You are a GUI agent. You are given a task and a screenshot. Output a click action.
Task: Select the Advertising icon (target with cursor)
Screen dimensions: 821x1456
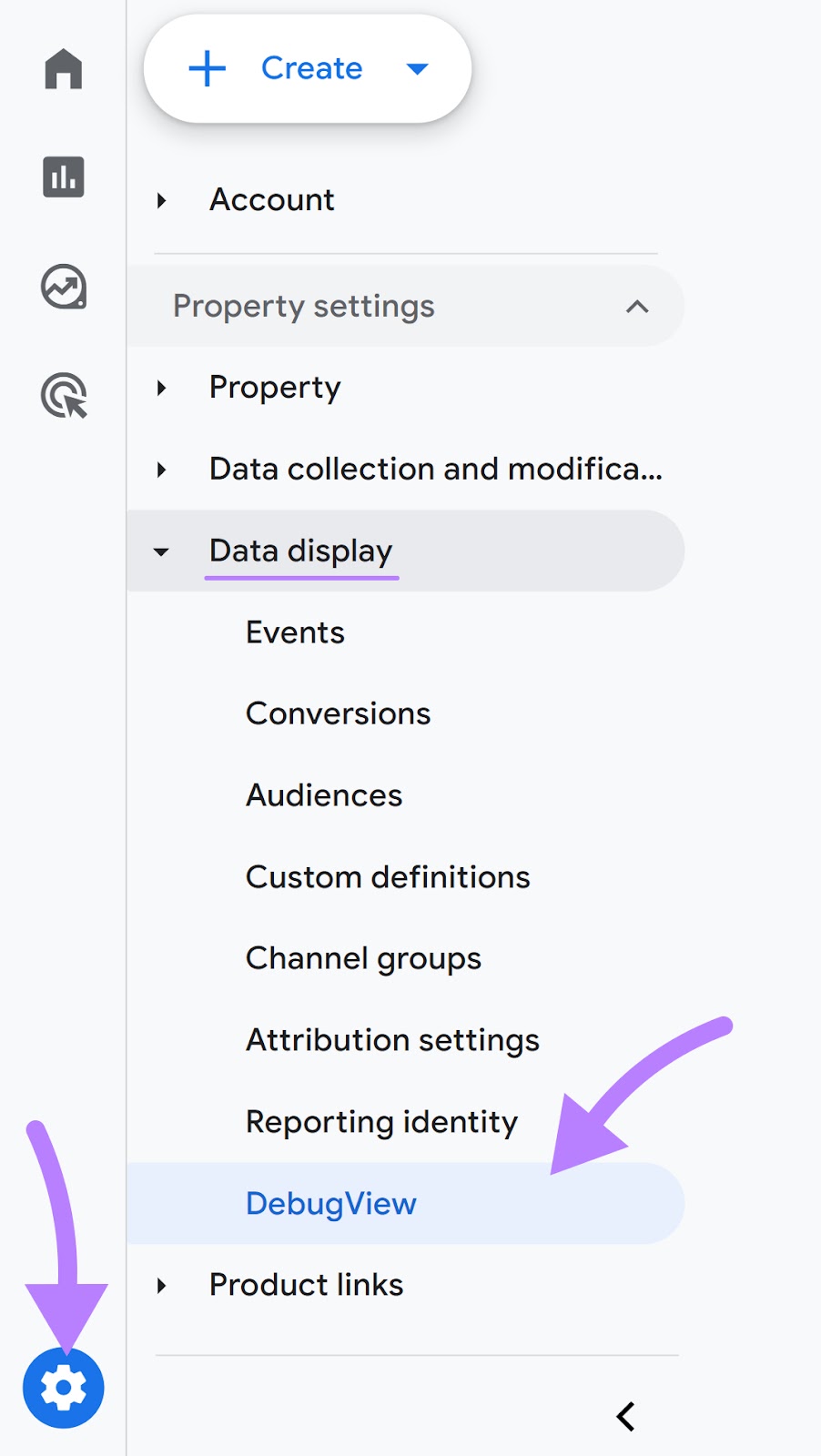(x=63, y=394)
